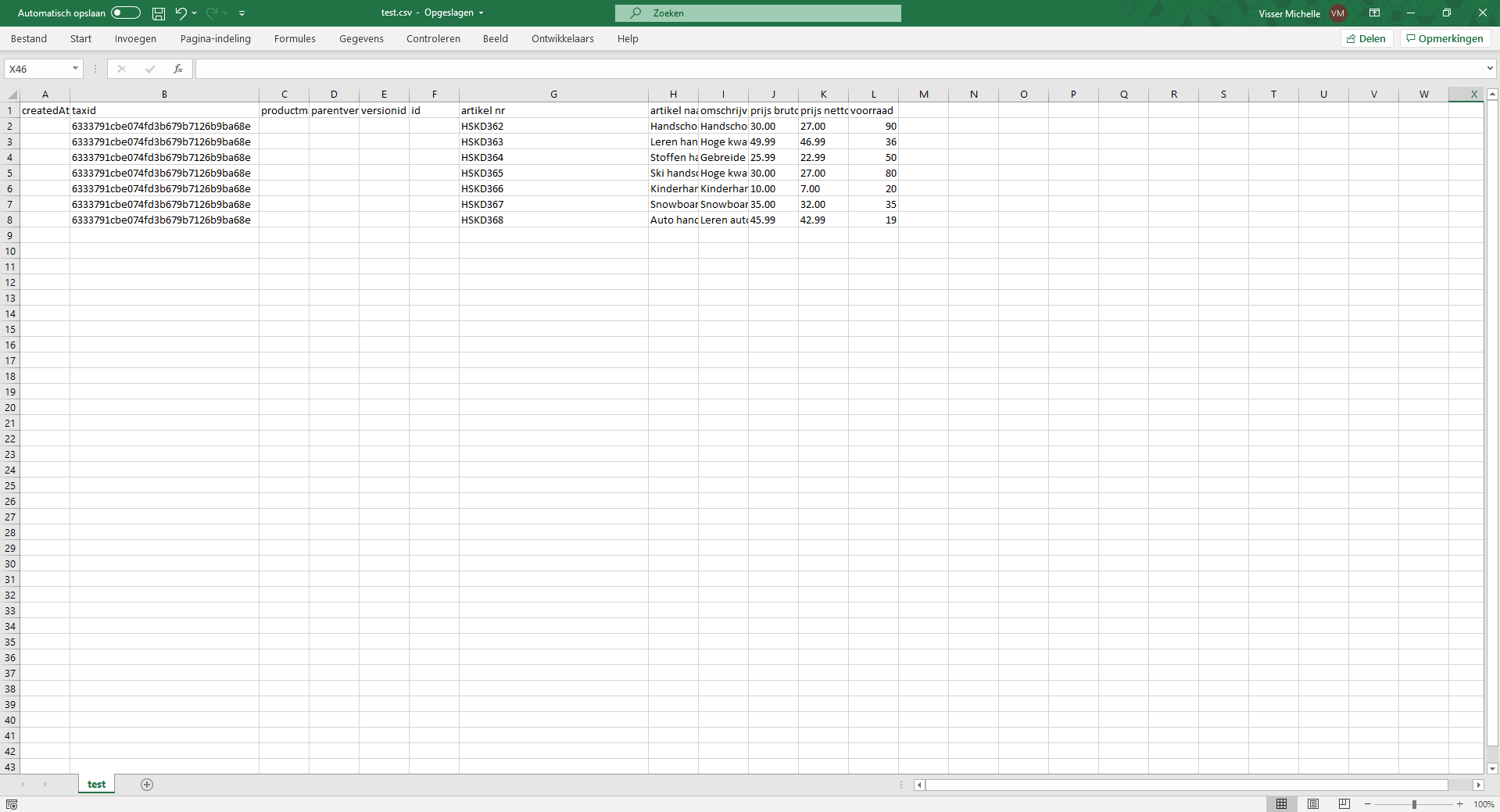Open Opmerkingen panel

pyautogui.click(x=1444, y=38)
